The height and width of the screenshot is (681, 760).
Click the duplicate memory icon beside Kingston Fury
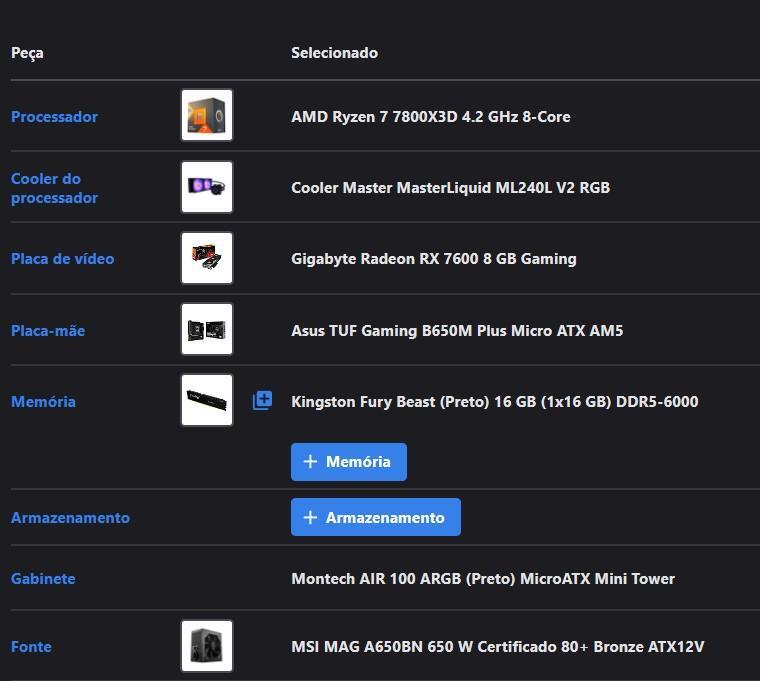262,400
